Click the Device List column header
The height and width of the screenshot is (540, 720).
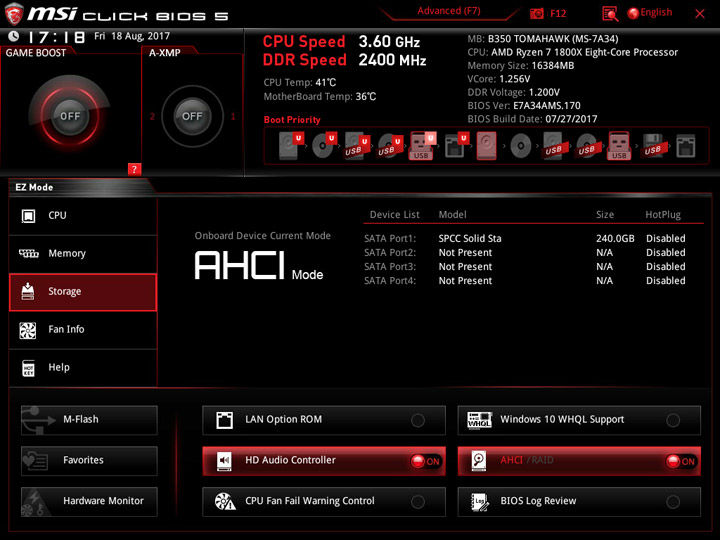coord(394,214)
